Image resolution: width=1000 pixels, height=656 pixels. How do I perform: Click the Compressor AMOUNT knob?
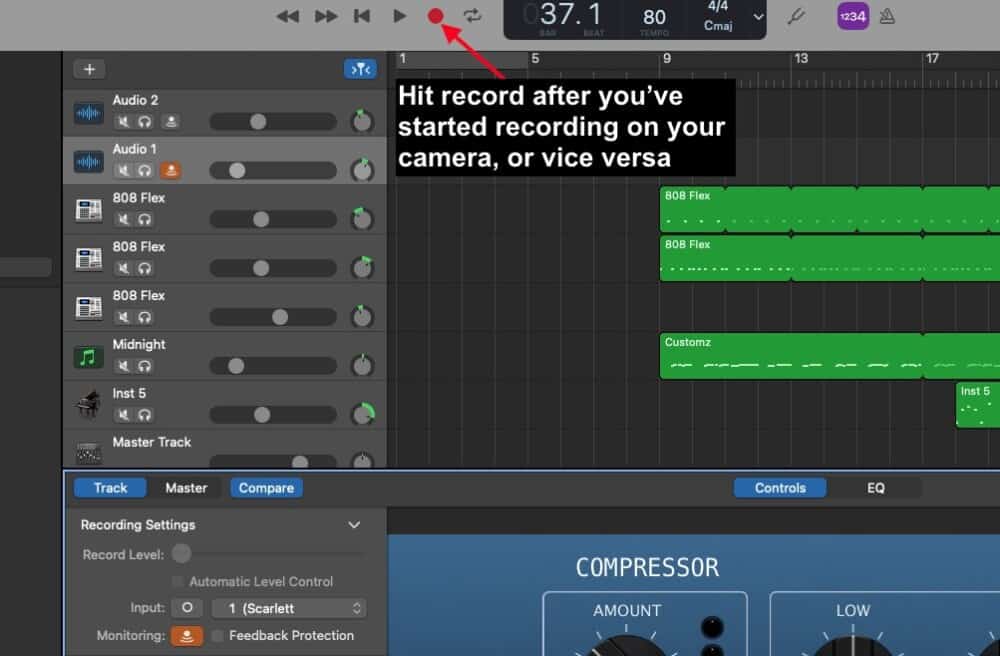pos(626,646)
